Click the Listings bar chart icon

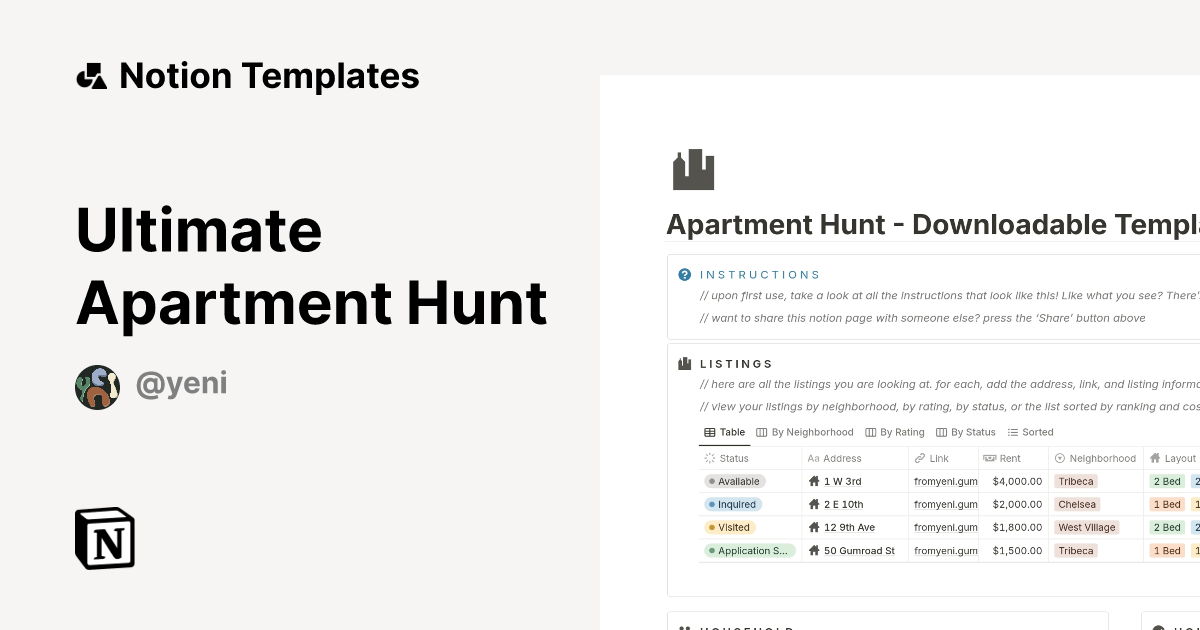[684, 363]
